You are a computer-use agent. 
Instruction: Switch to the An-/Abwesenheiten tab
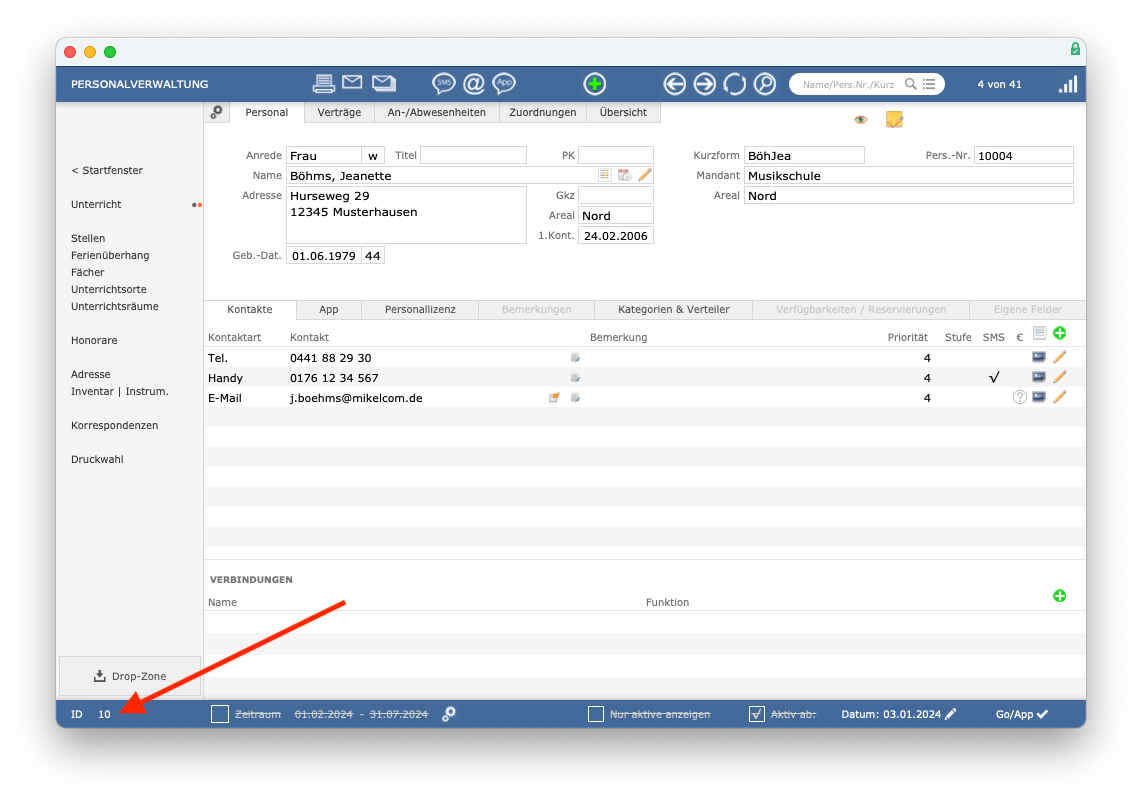(x=436, y=112)
